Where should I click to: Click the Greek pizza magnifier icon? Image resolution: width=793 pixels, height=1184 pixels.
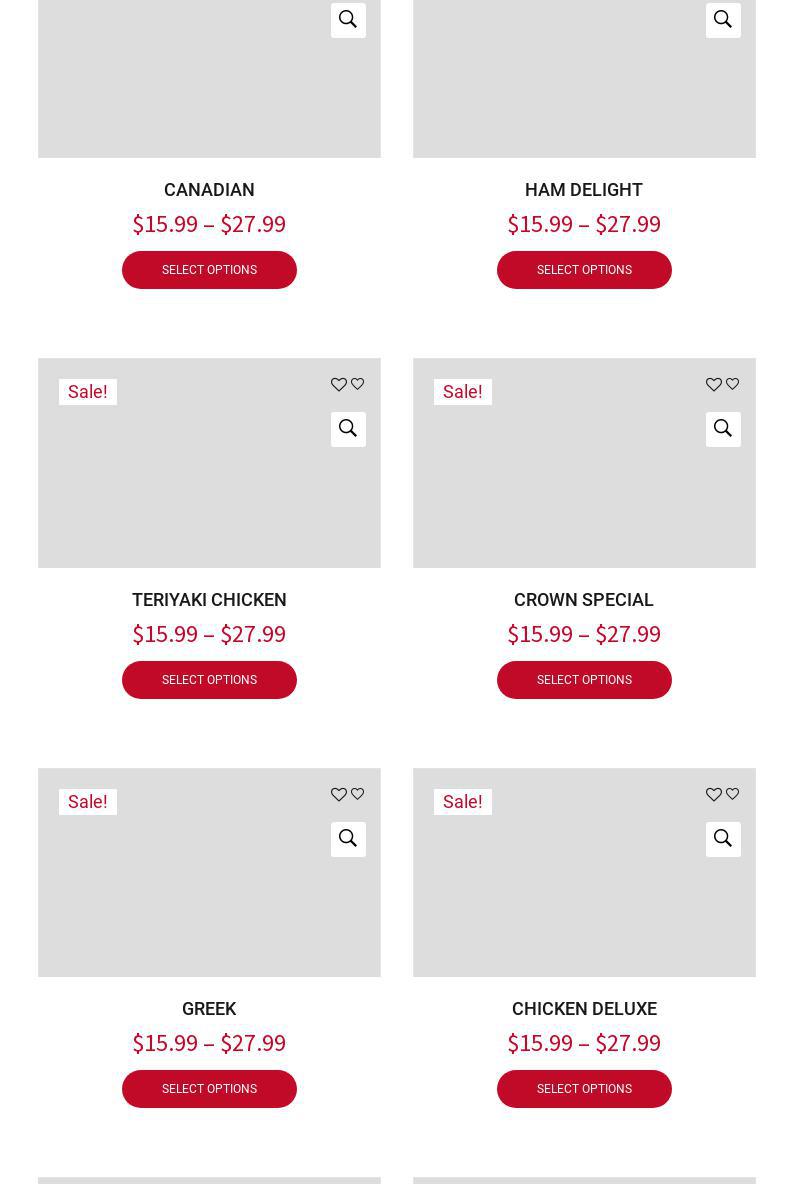[x=348, y=838]
